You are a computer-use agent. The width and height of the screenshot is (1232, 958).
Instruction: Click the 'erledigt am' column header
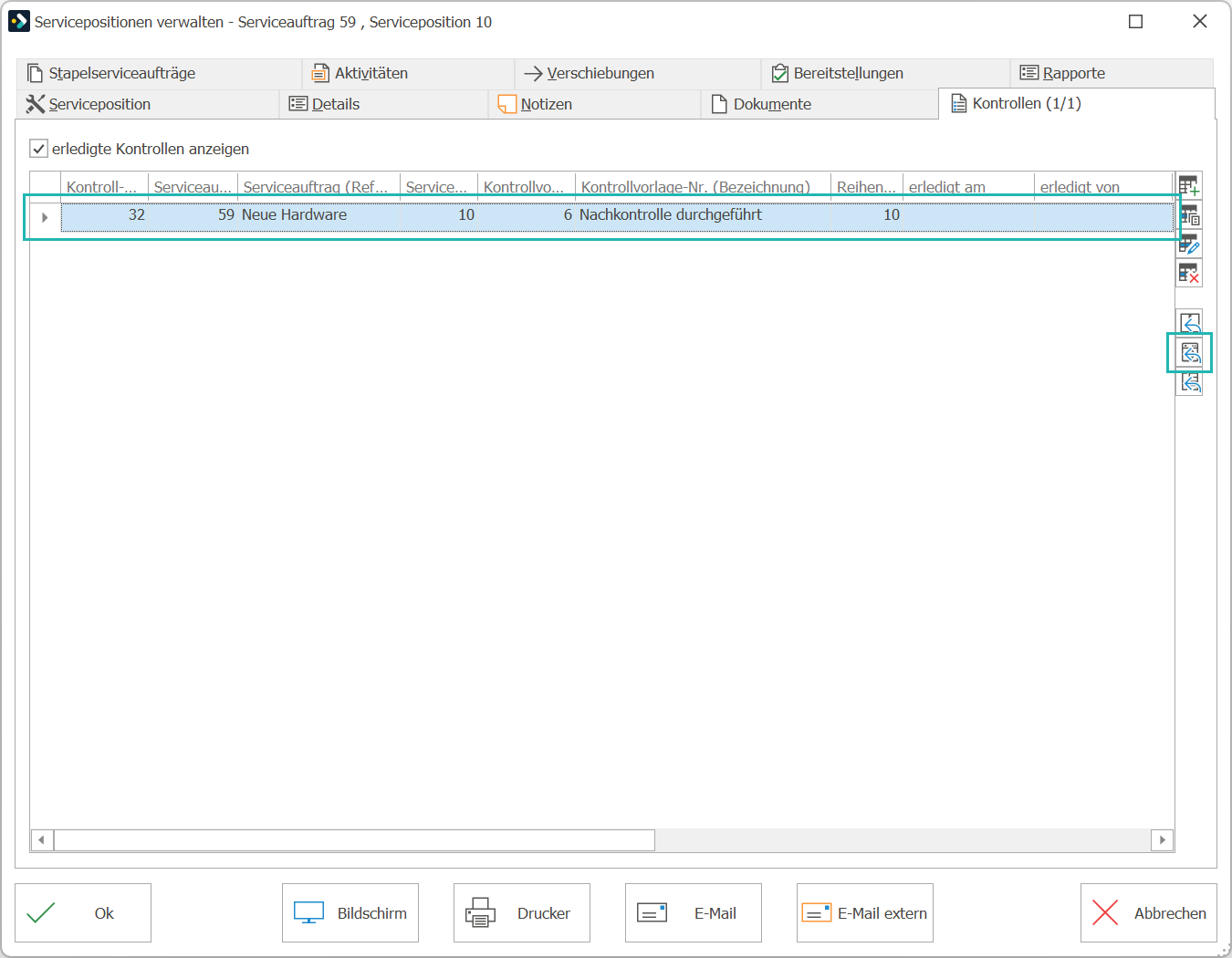click(968, 187)
